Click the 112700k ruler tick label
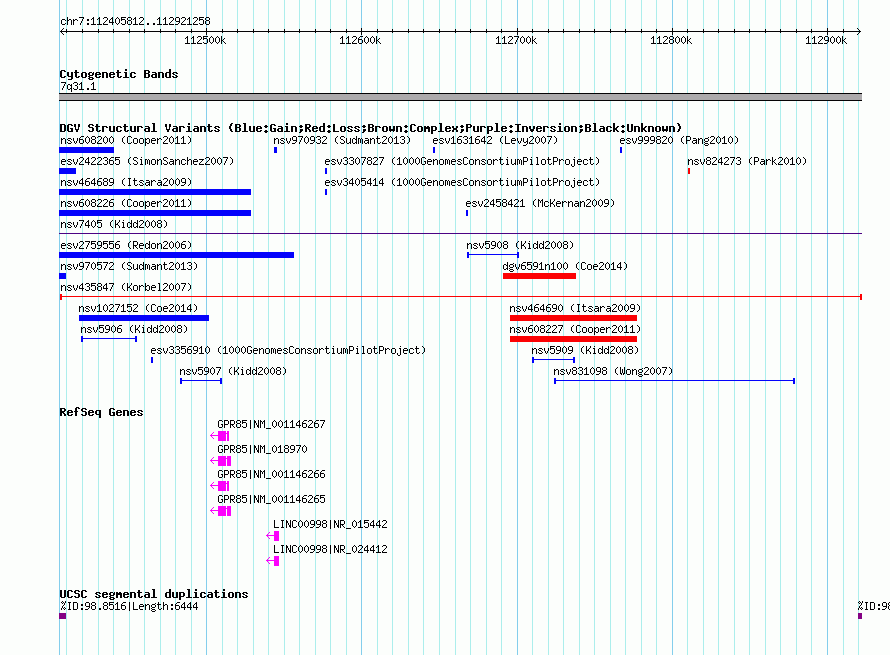Image resolution: width=890 pixels, height=655 pixels. coord(516,40)
